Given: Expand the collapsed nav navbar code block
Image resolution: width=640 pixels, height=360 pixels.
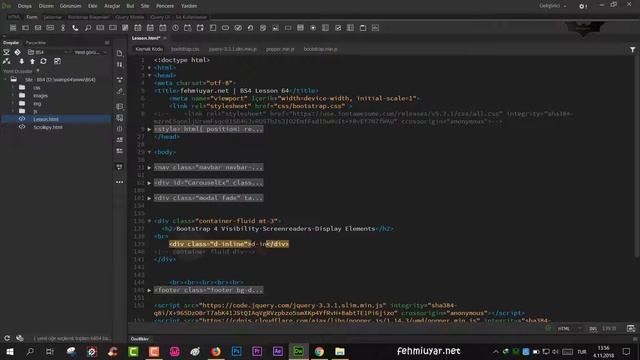Looking at the screenshot, I should click(x=149, y=167).
